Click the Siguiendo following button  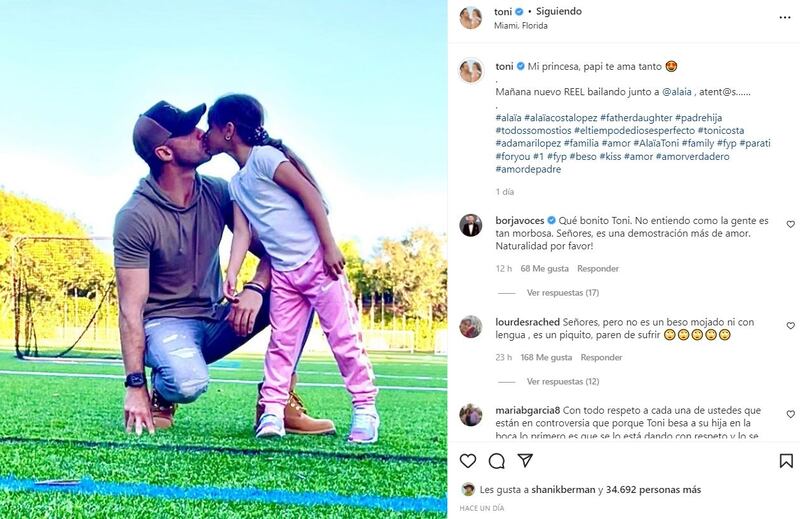(559, 11)
